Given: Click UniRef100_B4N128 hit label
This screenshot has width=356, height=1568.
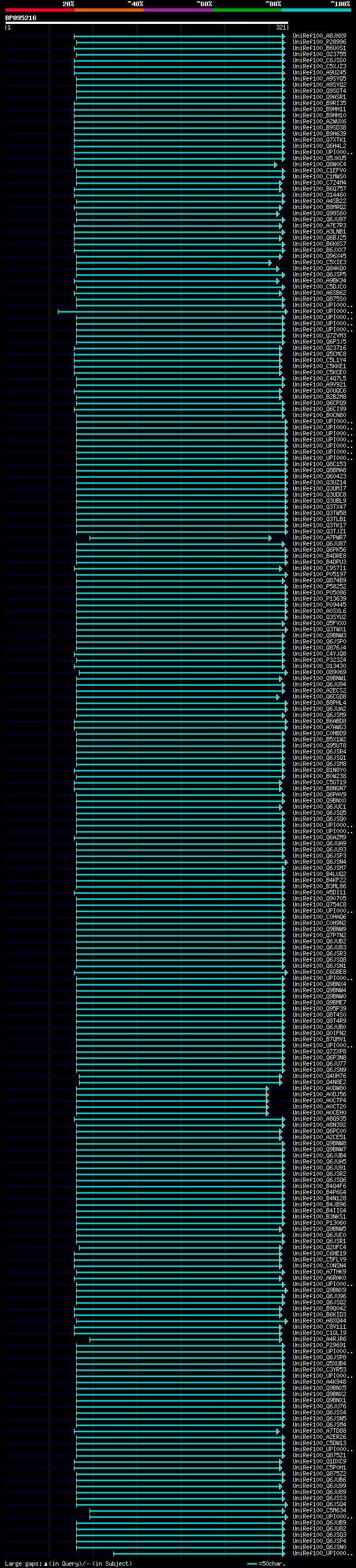Looking at the screenshot, I should point(319,1199).
